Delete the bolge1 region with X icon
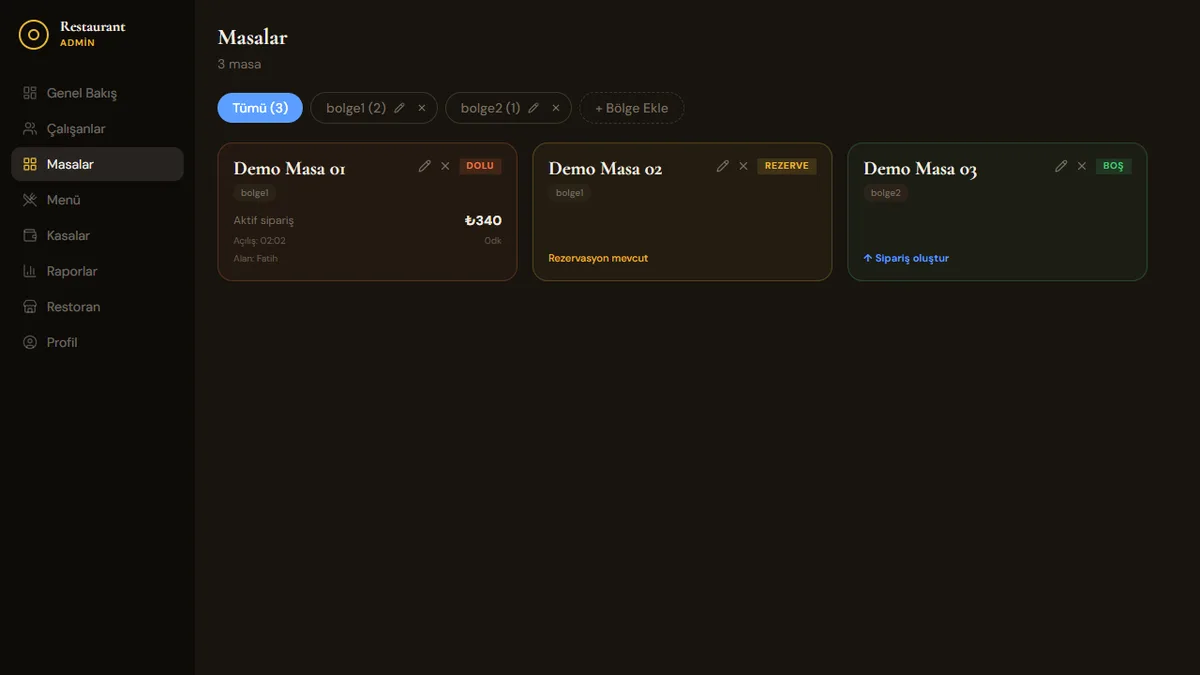 (422, 108)
